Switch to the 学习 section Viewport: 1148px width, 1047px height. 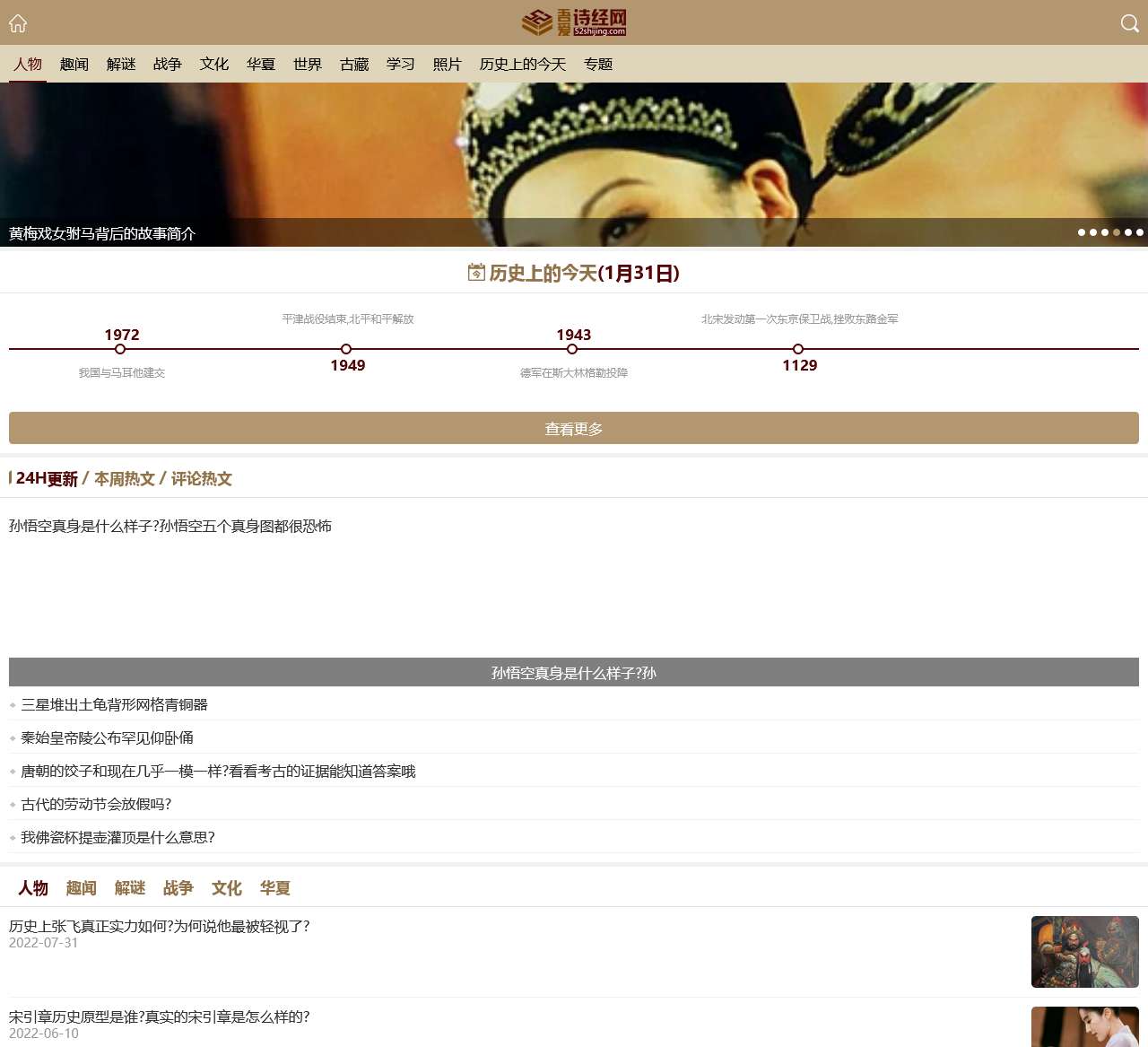(401, 65)
